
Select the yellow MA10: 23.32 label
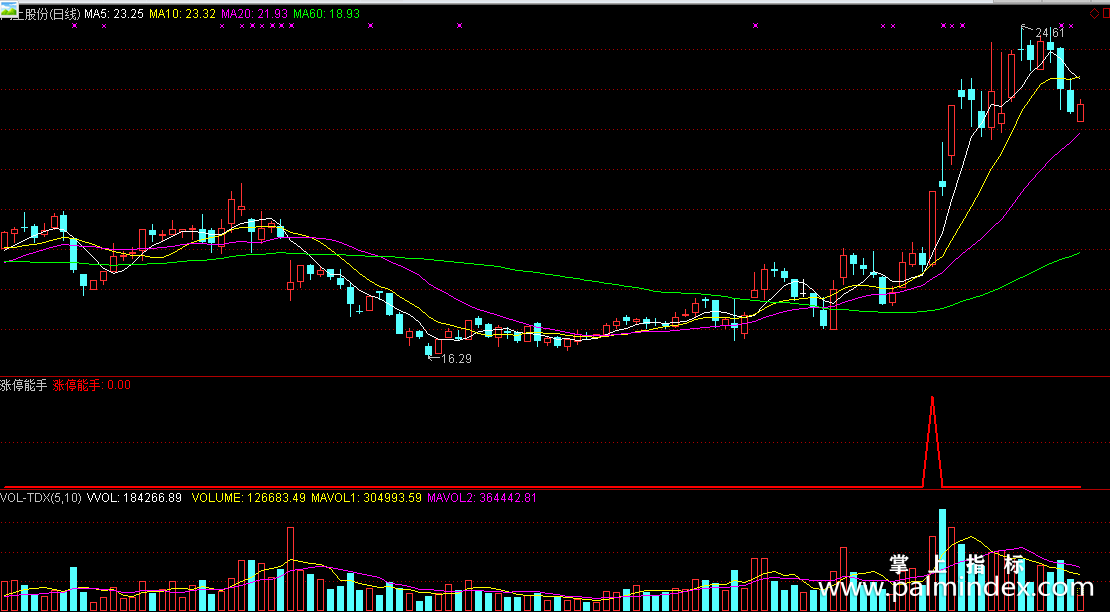coord(182,14)
